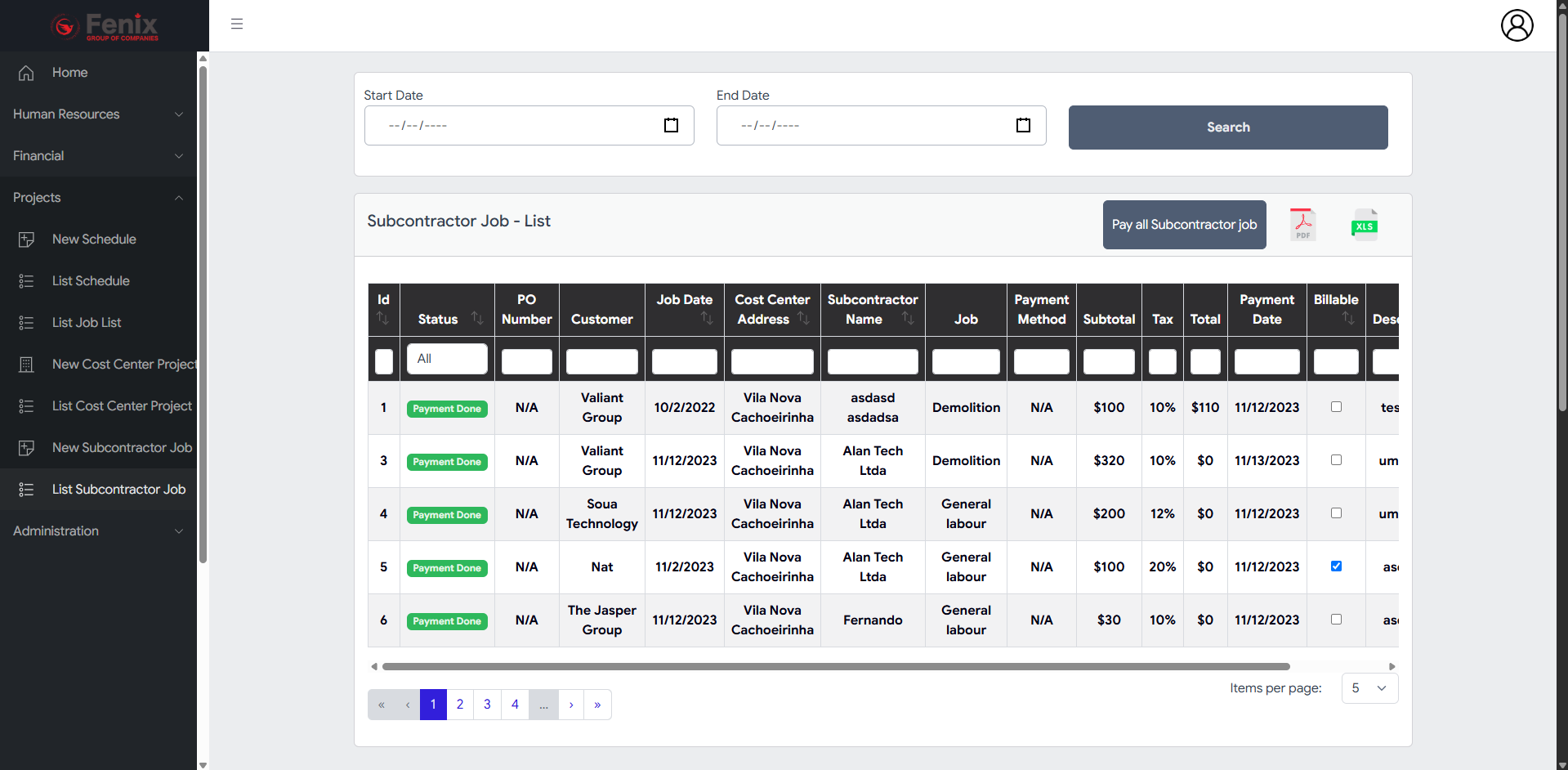Click 'Fernando' subcontractor cell
Screen dimensions: 1568x770
(x=873, y=620)
